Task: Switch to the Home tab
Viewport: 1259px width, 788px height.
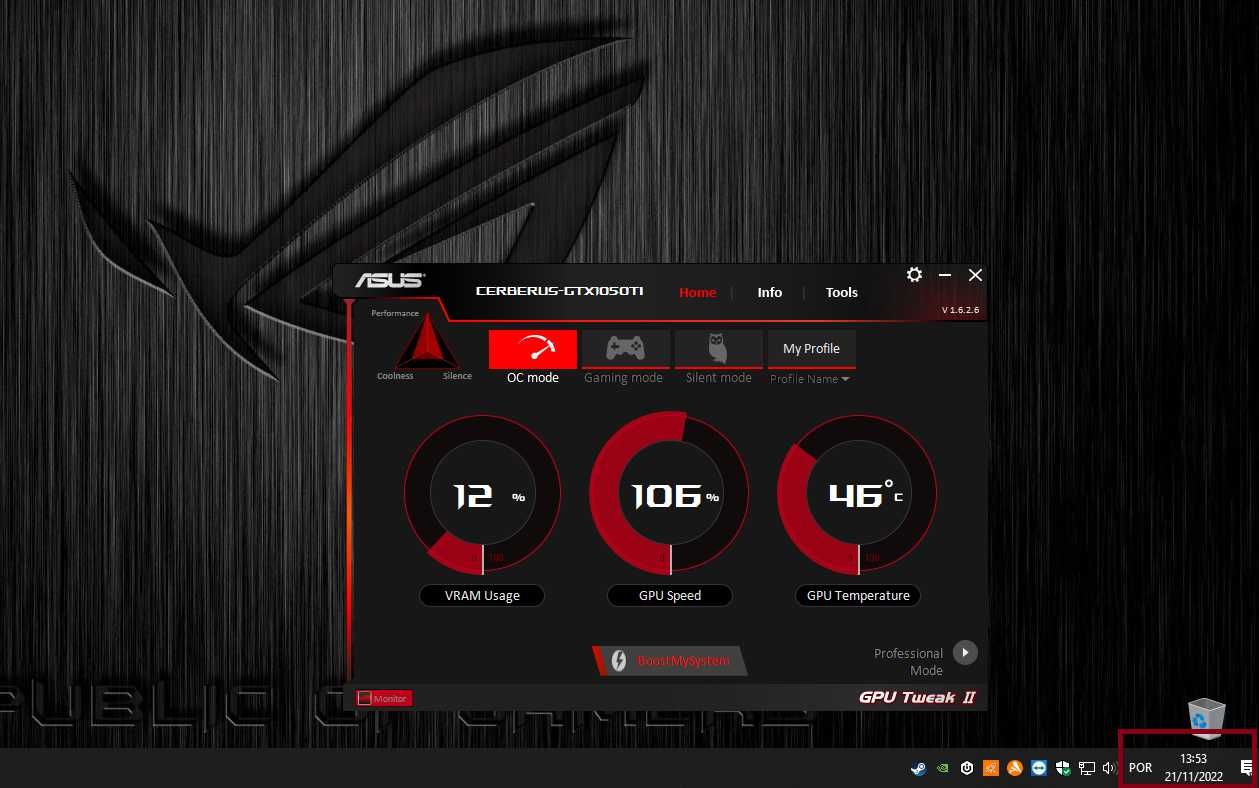Action: [698, 292]
